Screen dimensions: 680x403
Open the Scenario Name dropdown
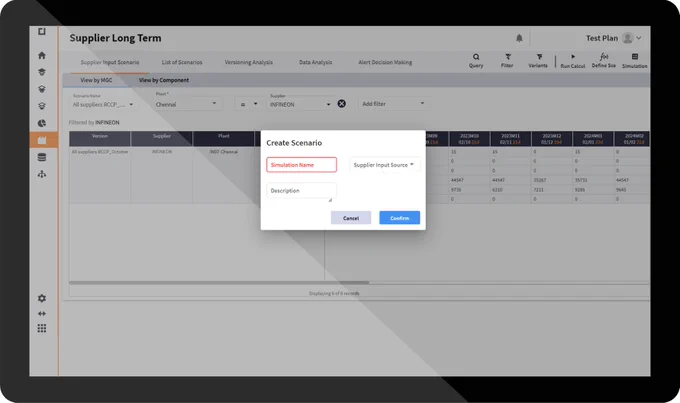(x=103, y=104)
